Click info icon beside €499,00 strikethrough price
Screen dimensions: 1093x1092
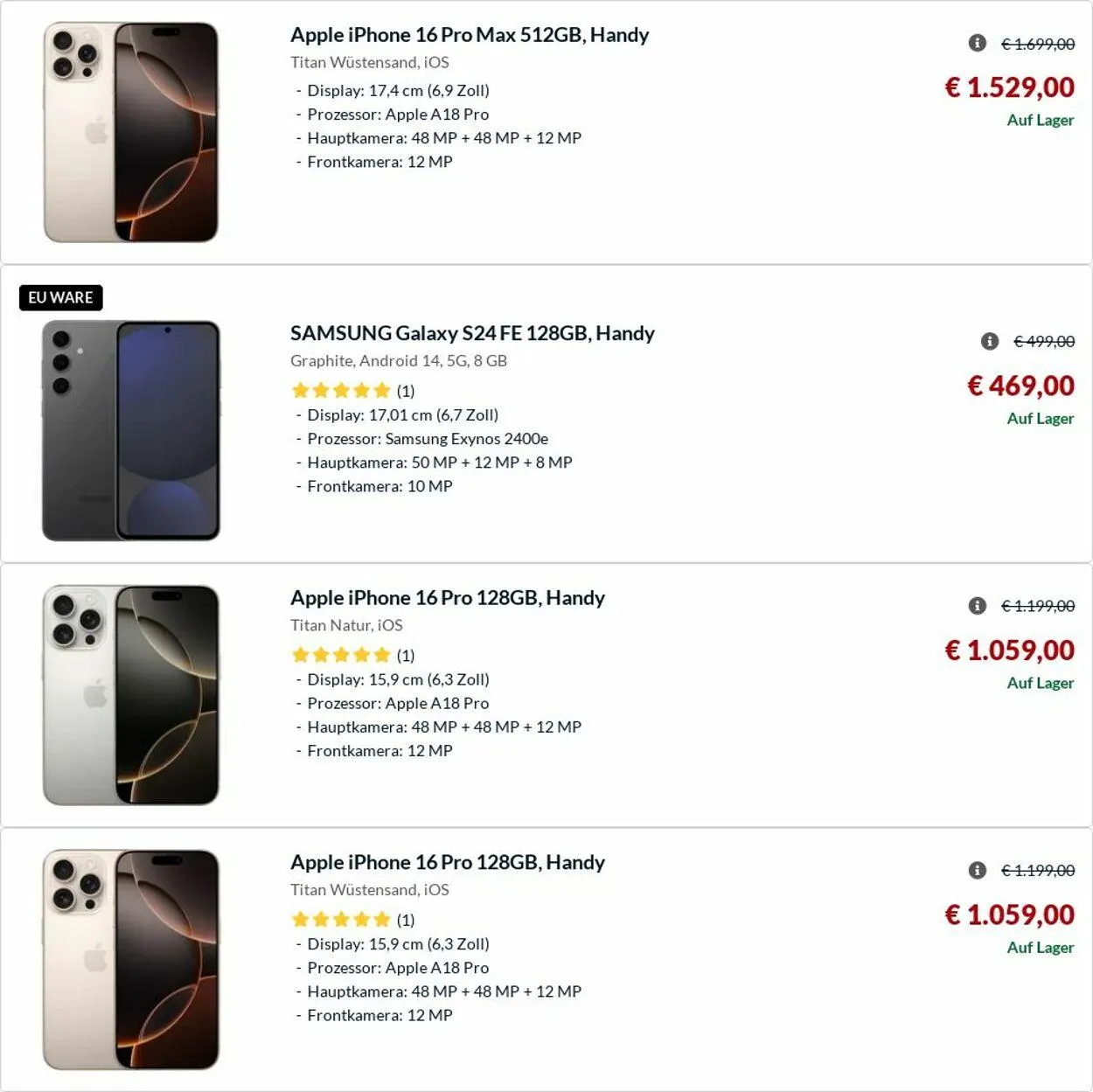click(990, 341)
